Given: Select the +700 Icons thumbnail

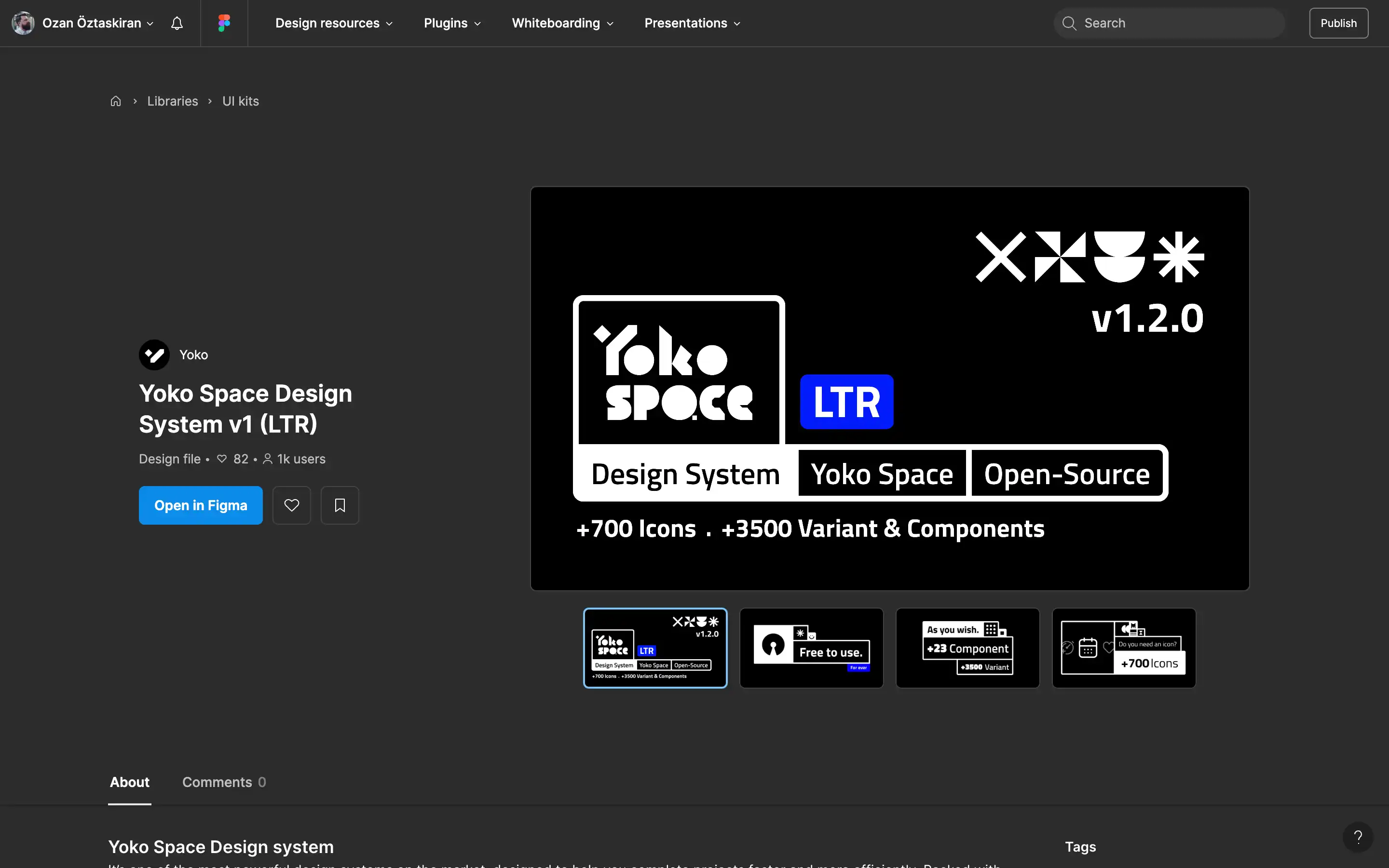Looking at the screenshot, I should coord(1124,648).
